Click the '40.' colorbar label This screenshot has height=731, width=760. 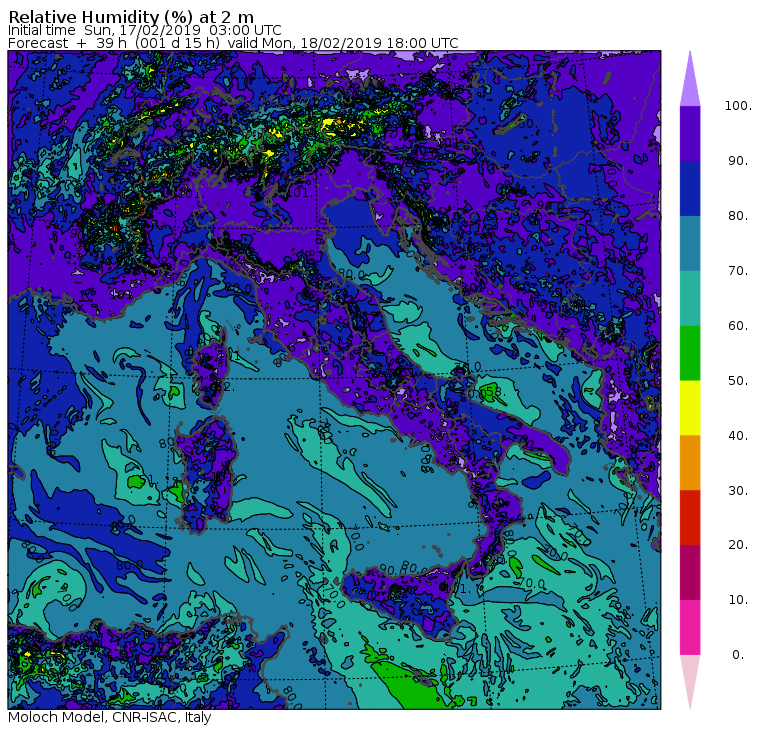click(x=738, y=435)
